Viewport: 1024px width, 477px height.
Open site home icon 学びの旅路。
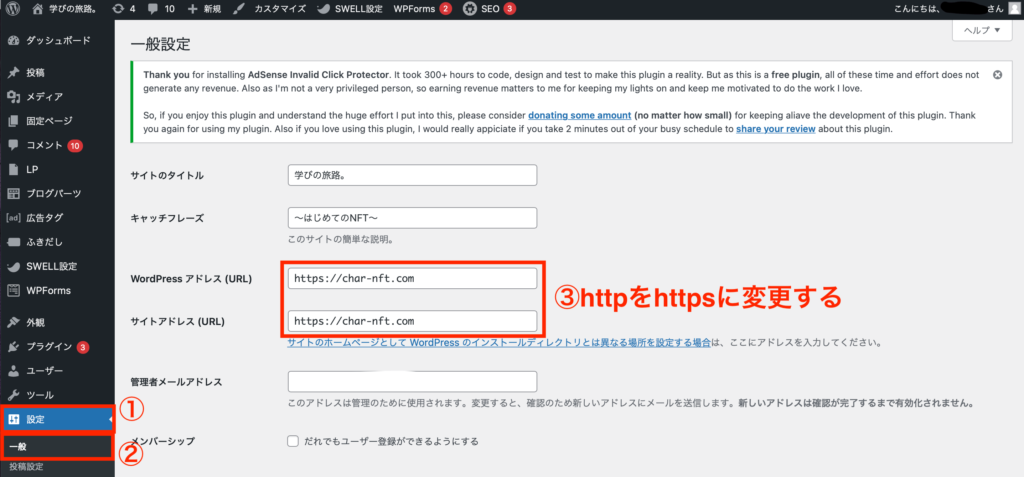click(38, 8)
